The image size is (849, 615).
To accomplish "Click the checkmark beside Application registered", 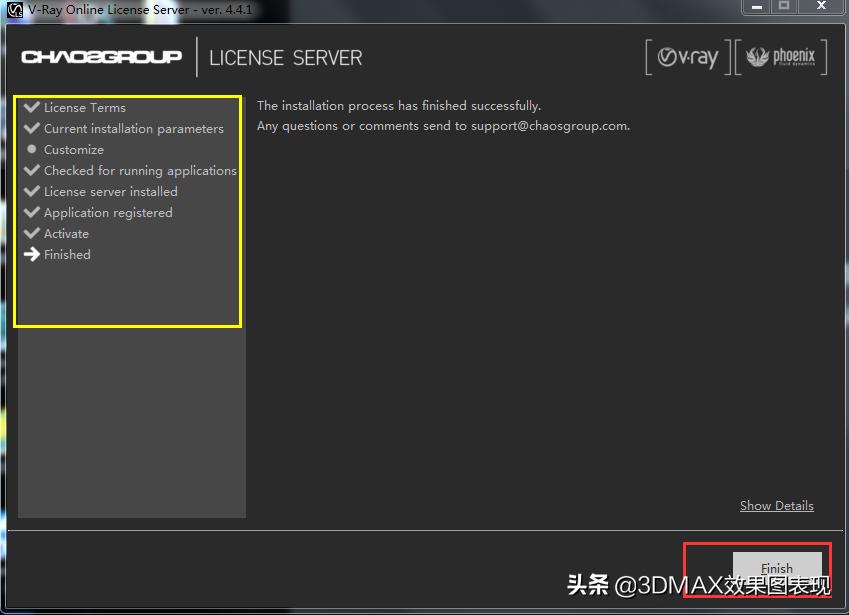I will (32, 212).
